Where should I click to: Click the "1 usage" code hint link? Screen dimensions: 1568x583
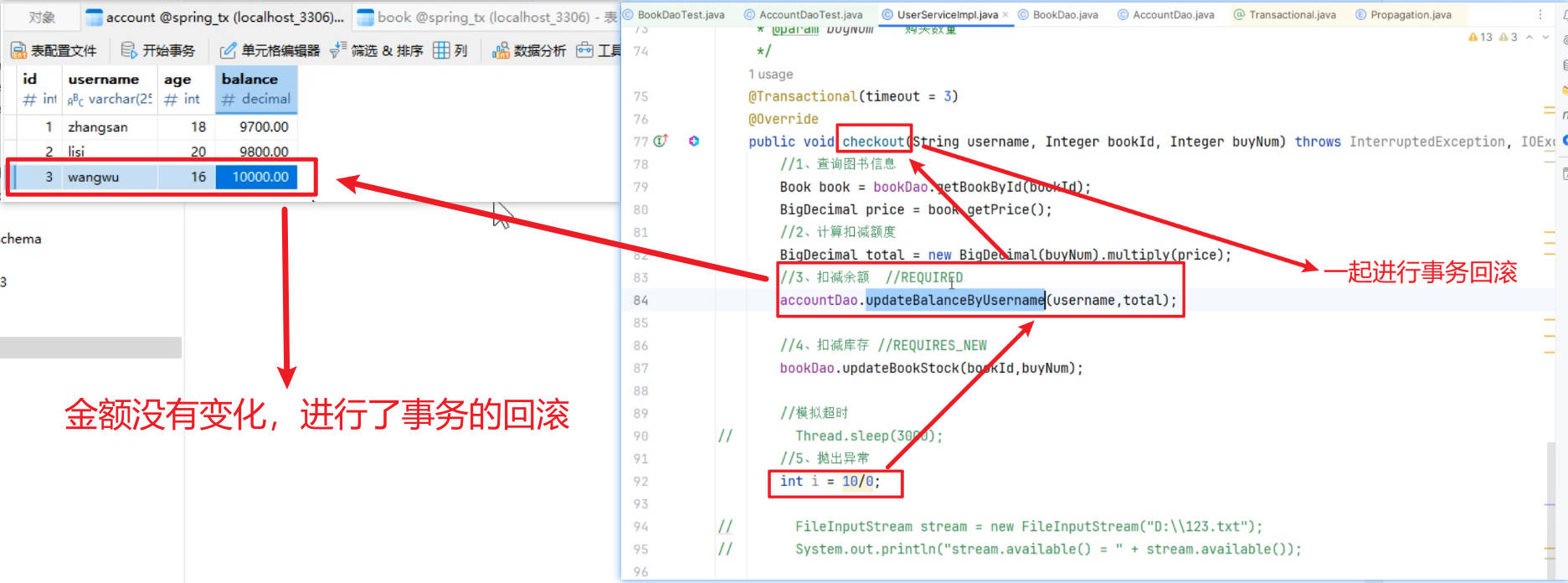click(770, 74)
